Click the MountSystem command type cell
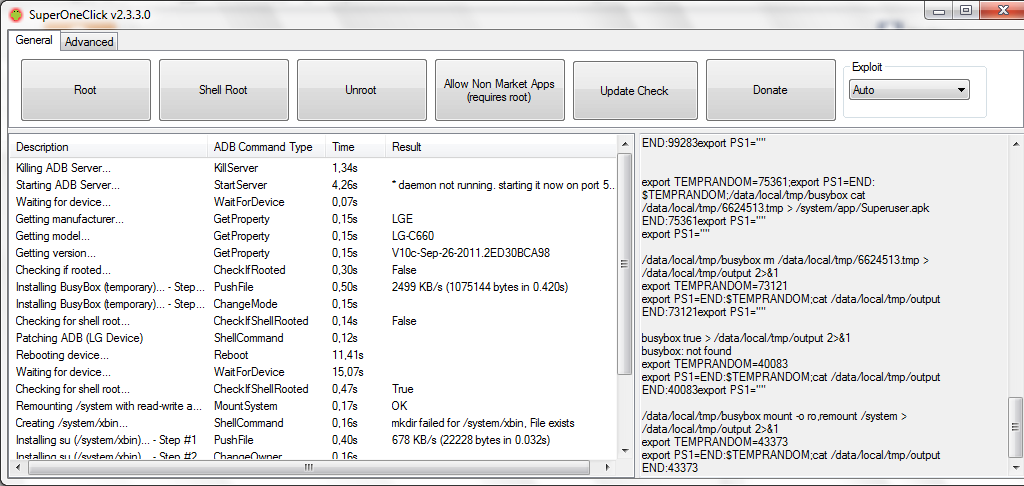Screen dimensions: 1024x486 click(244, 406)
